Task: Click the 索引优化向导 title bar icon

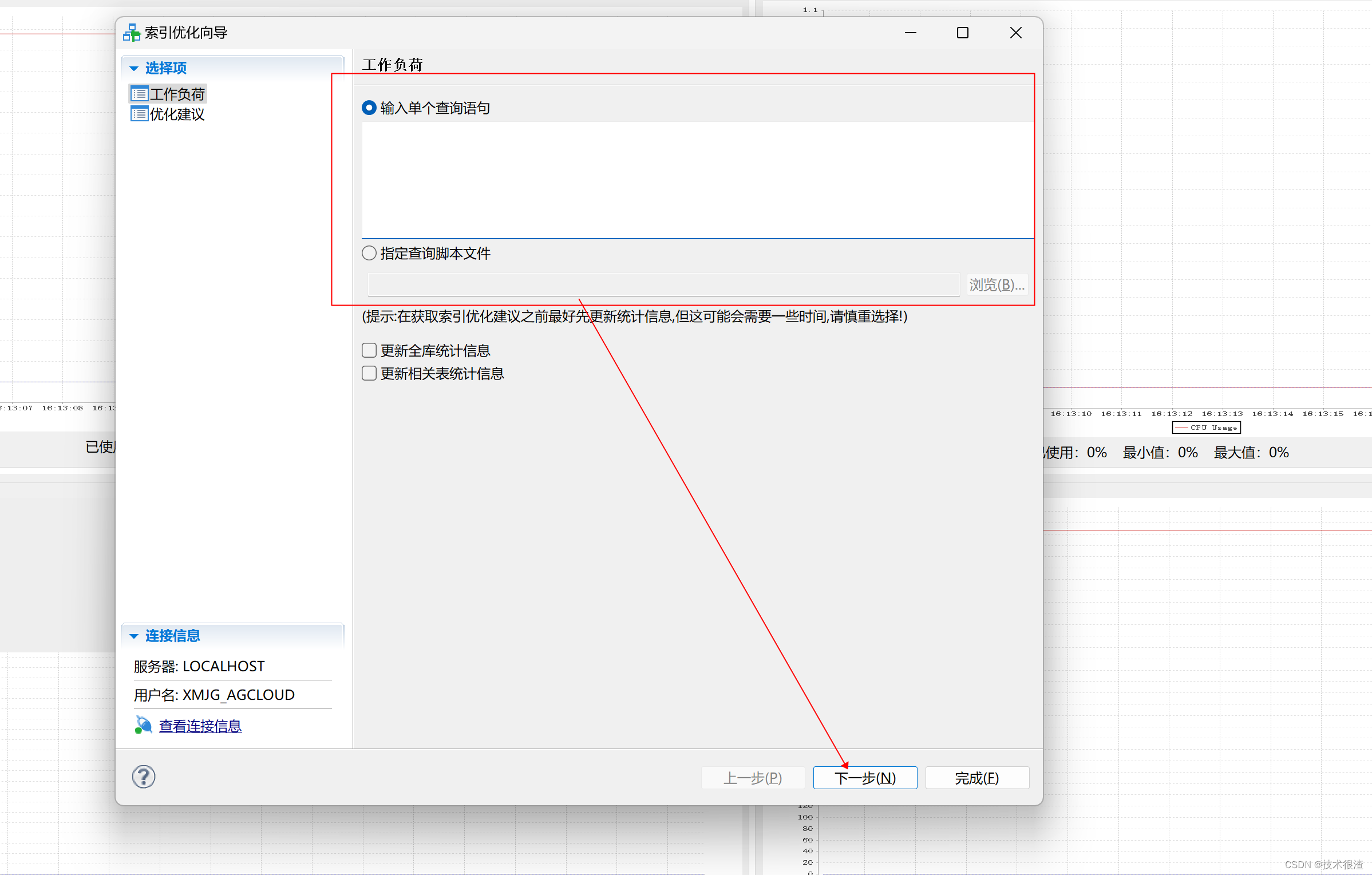Action: pos(132,33)
